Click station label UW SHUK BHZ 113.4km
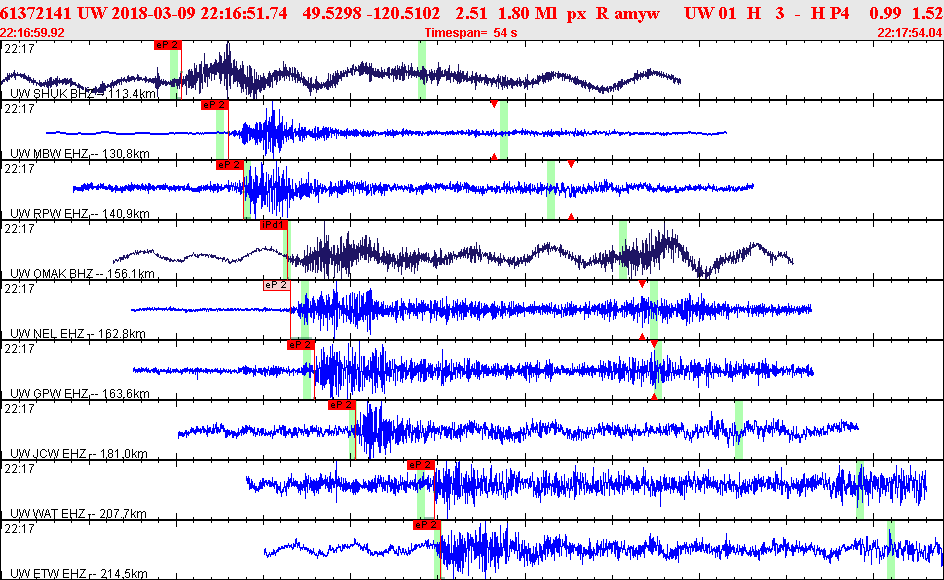Image resolution: width=944 pixels, height=580 pixels. 84,94
